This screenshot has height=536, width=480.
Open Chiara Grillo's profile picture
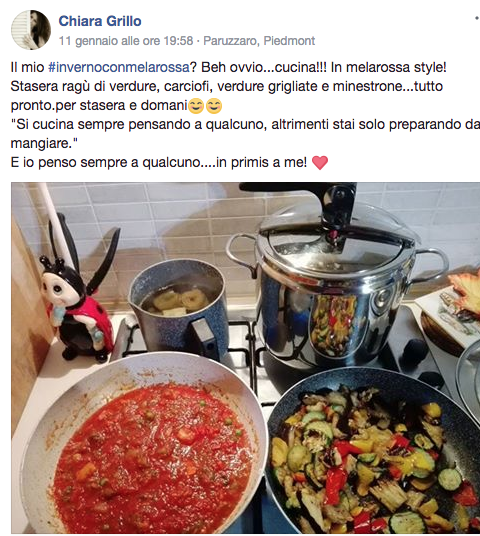pyautogui.click(x=31, y=30)
